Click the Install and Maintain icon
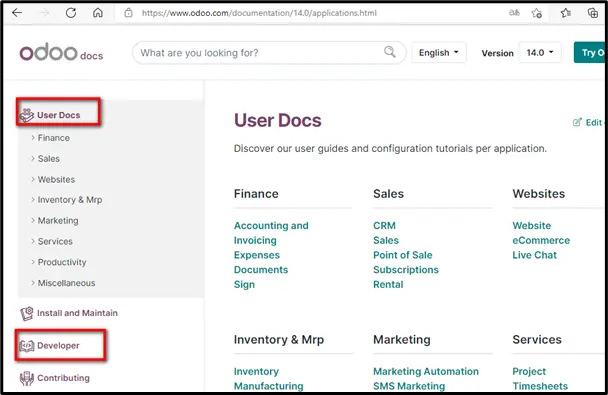This screenshot has height=395, width=608. point(27,313)
